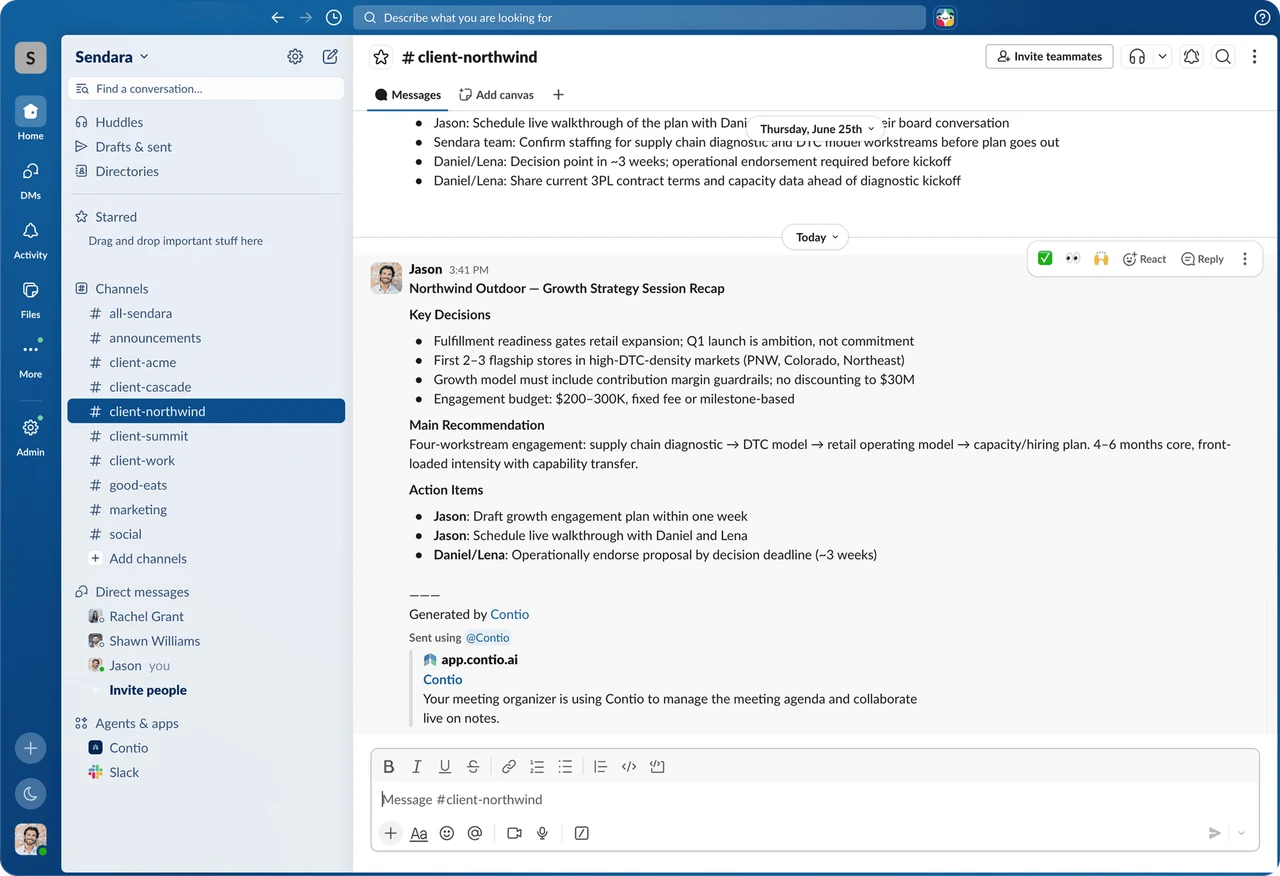The height and width of the screenshot is (876, 1280).
Task: Open the Home sidebar view
Action: click(30, 118)
